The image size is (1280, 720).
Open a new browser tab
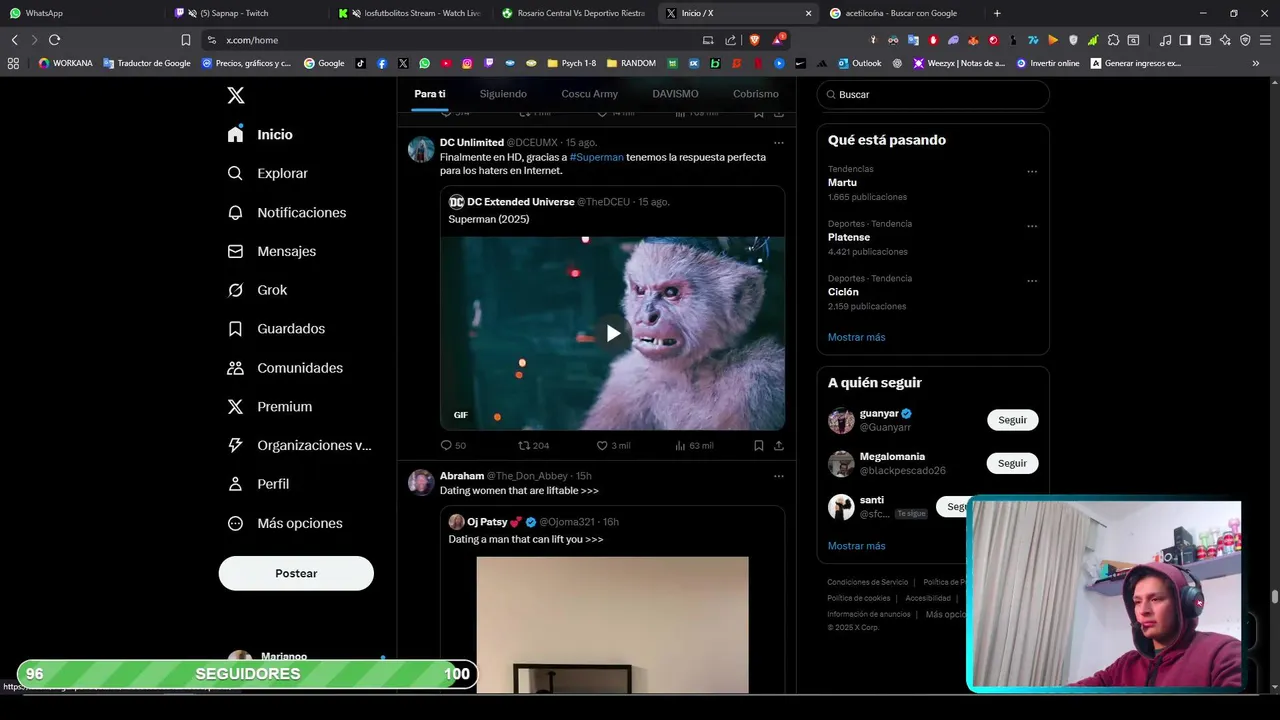tap(997, 13)
